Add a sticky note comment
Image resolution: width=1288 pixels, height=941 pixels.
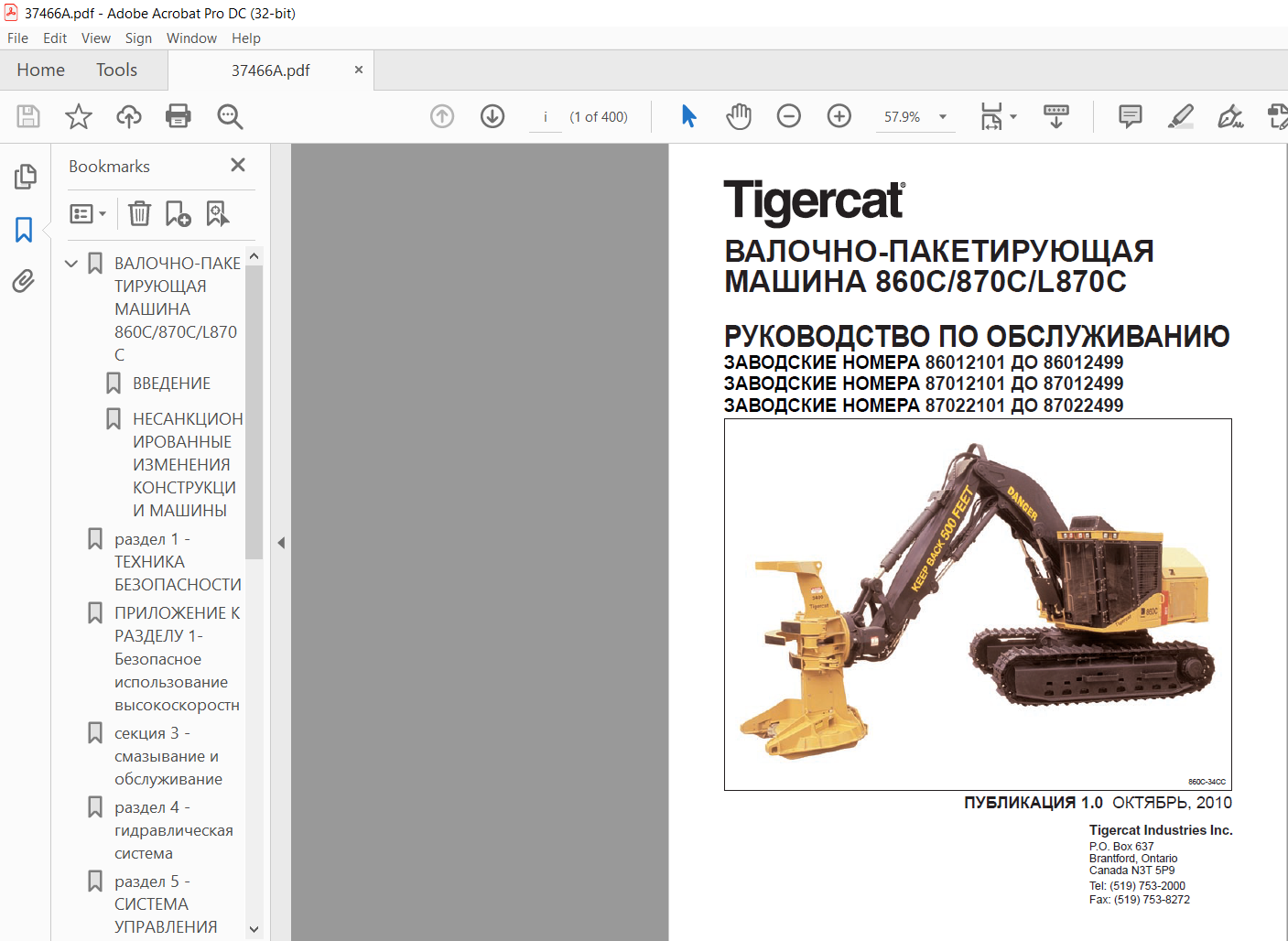[1131, 116]
